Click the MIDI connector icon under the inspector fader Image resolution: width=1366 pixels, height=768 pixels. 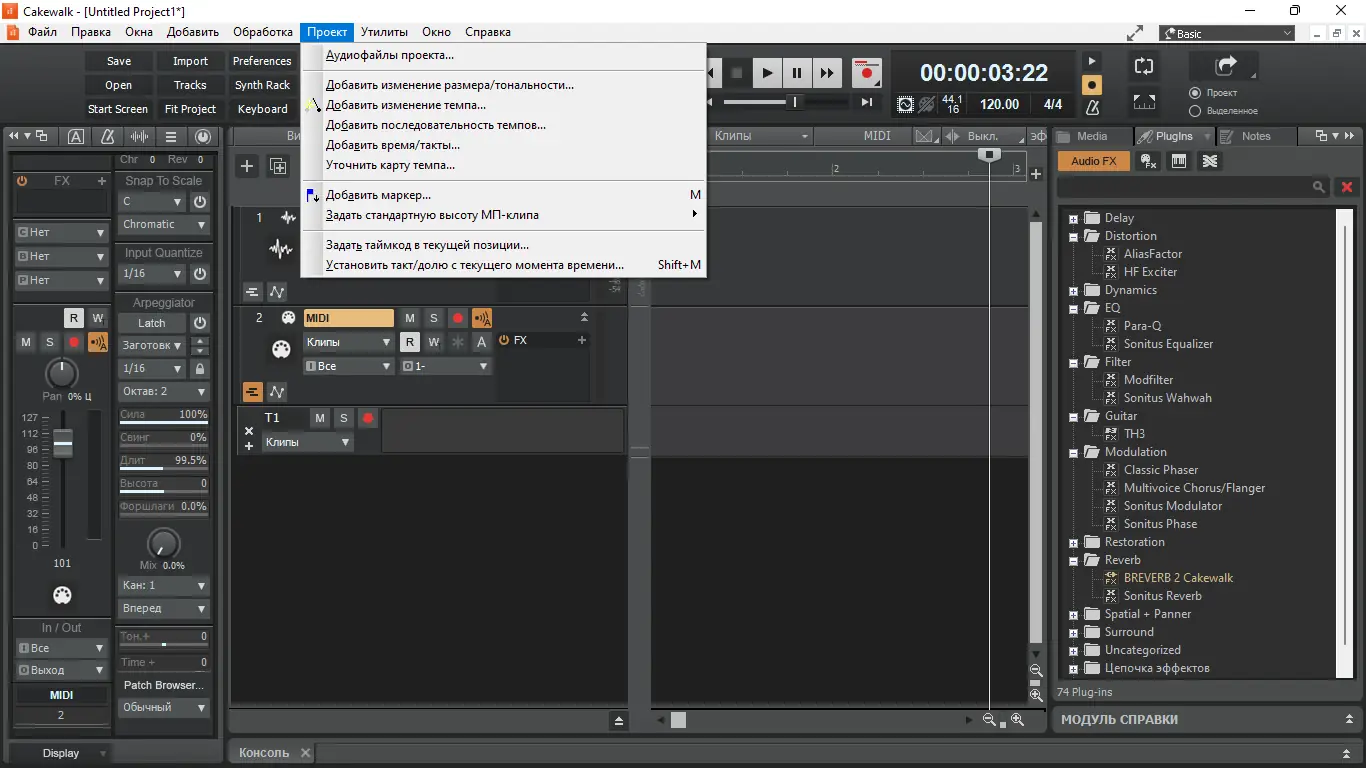coord(62,595)
